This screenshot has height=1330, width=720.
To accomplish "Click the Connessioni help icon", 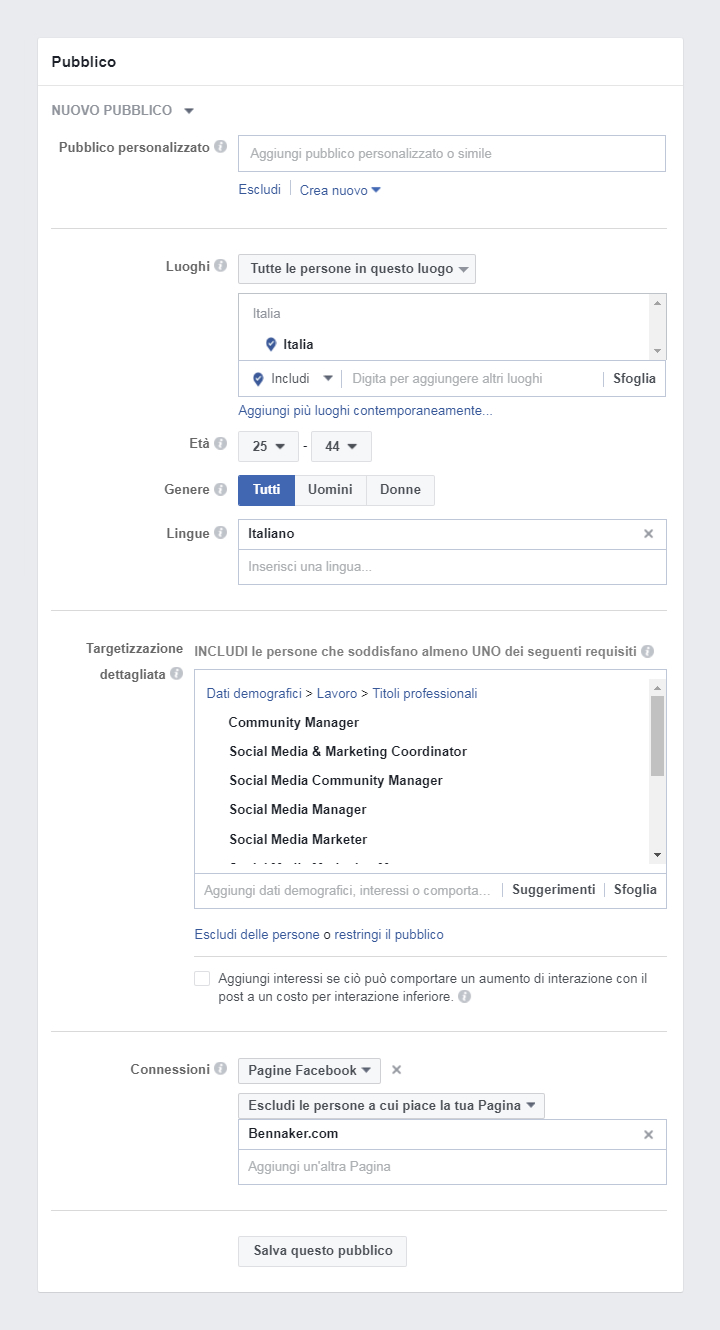I will coord(222,1067).
